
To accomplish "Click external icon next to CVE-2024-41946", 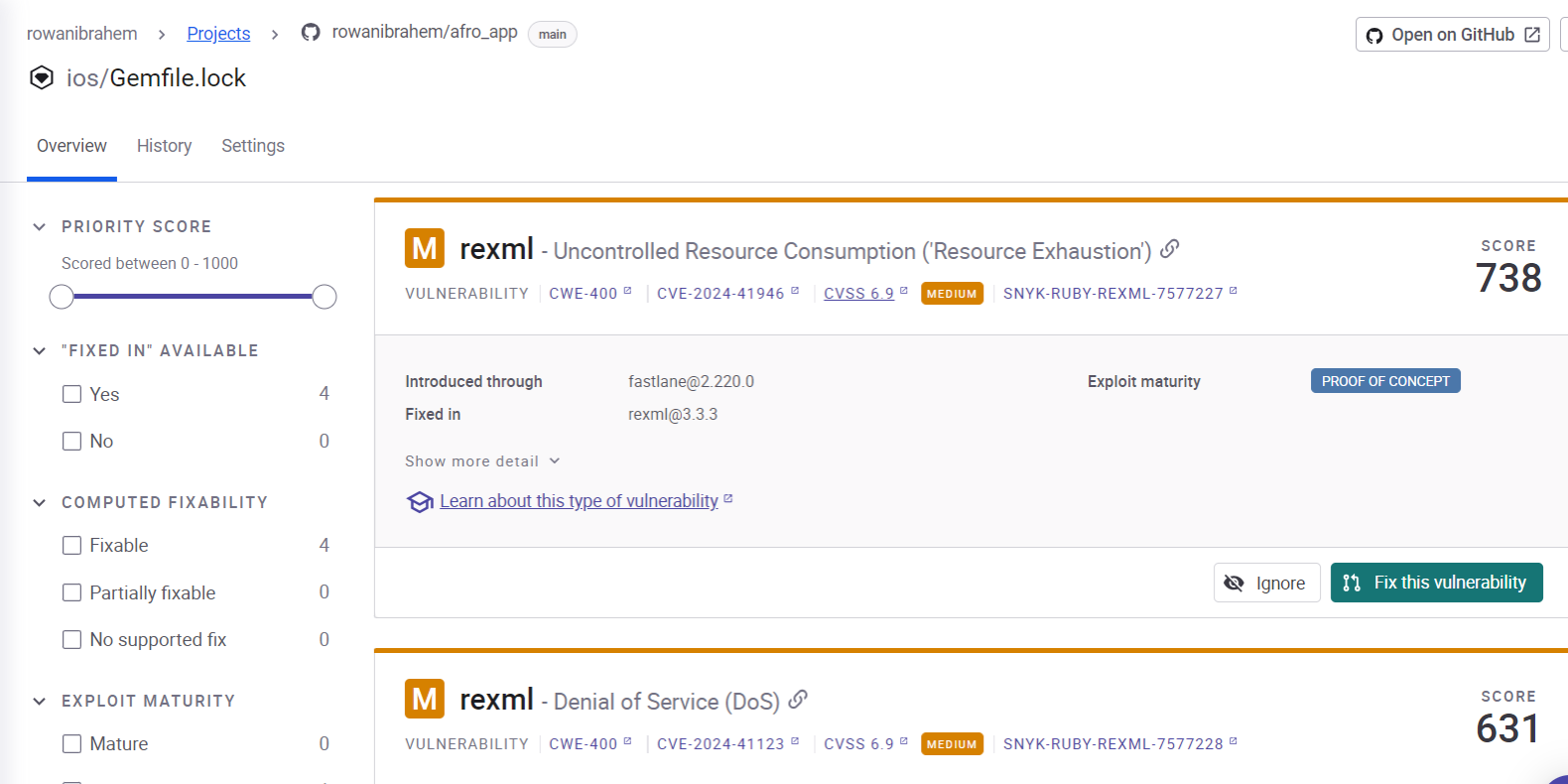I will point(795,291).
